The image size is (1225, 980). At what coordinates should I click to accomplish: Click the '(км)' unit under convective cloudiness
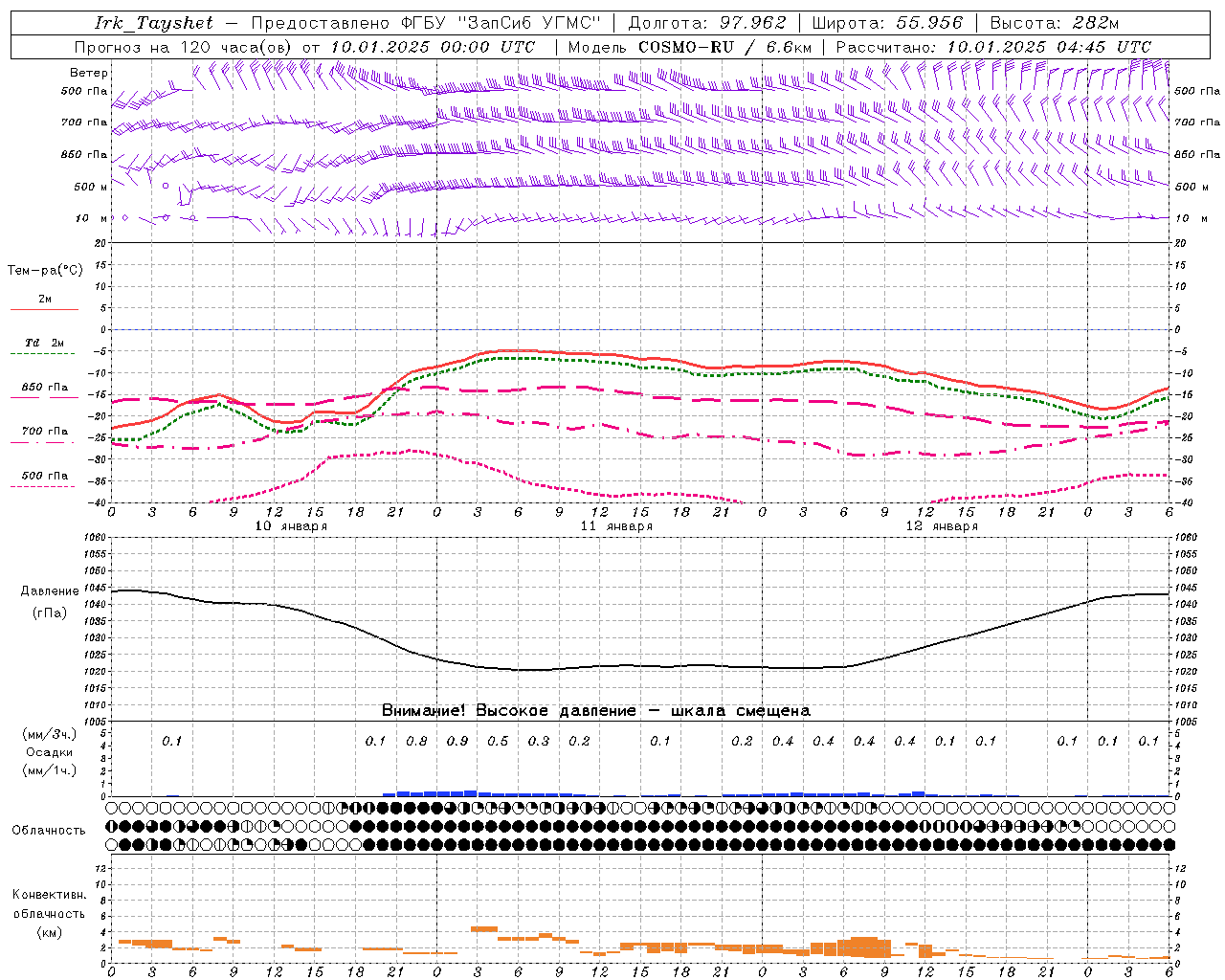click(49, 932)
